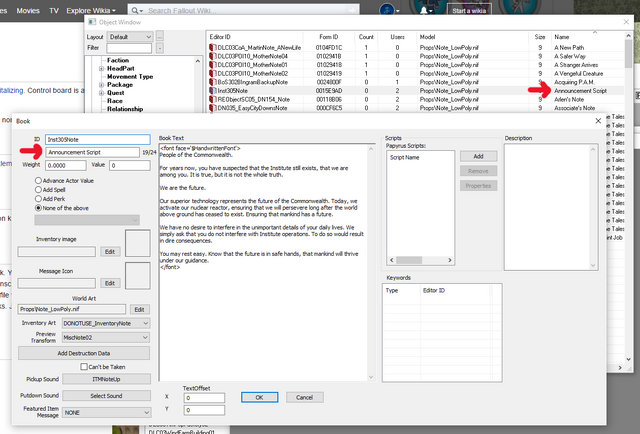Viewport: 640px width, 434px height.
Task: Select Movement Type in the object tree
Action: coord(130,76)
